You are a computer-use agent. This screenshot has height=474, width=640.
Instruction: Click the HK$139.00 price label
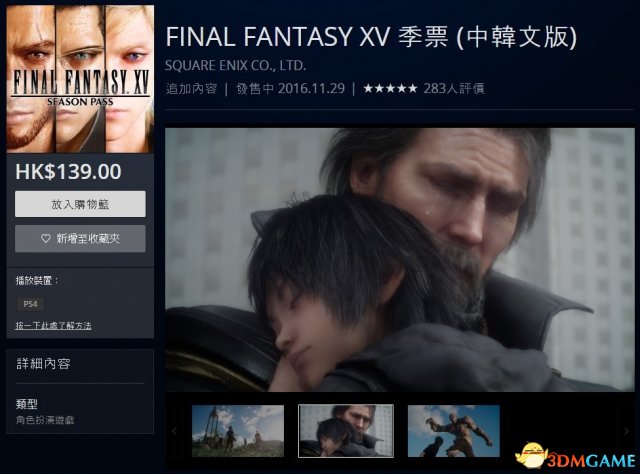point(68,171)
